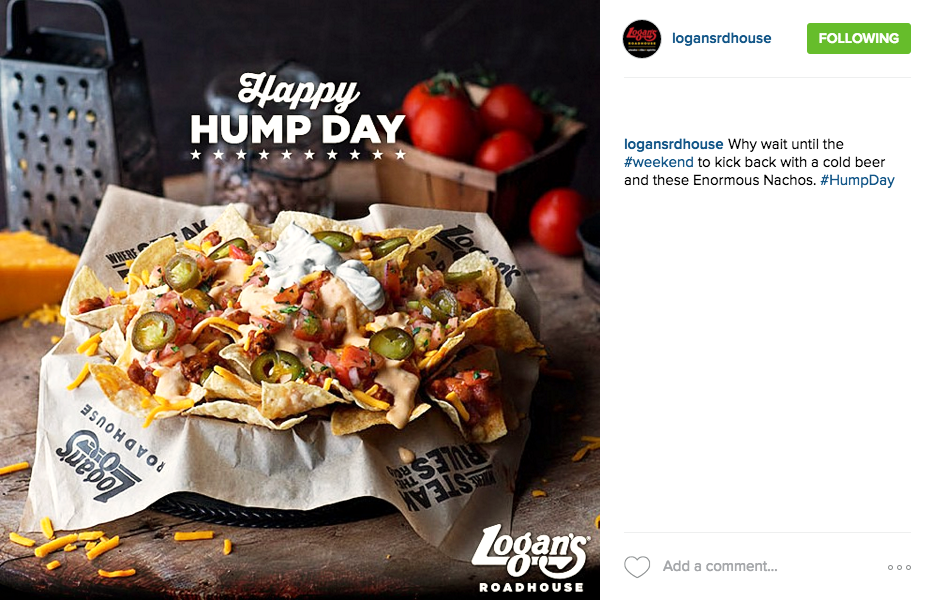Open logansrdhouse username in the caption
Viewport: 935px width, 600px height.
(x=673, y=144)
